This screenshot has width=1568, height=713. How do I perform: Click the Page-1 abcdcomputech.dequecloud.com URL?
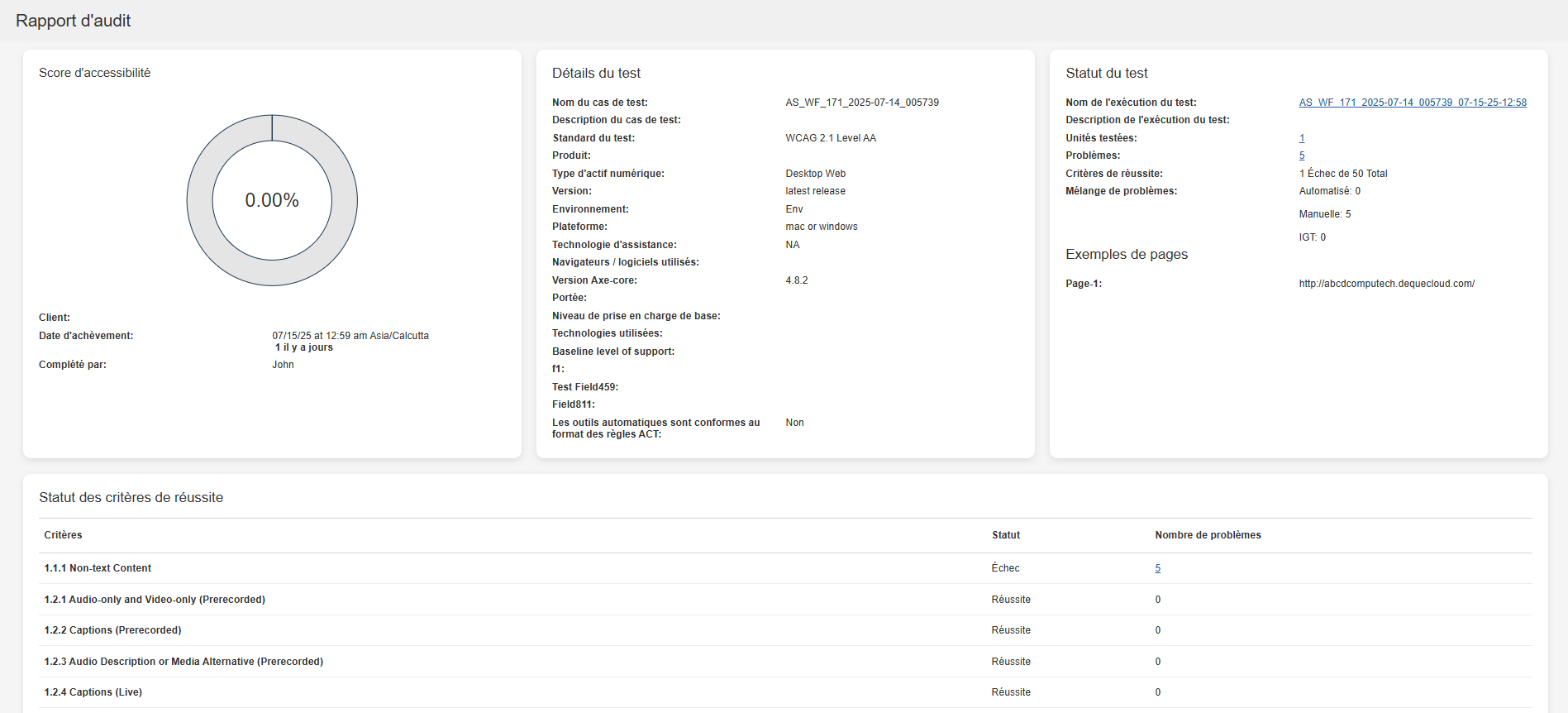pos(1386,284)
